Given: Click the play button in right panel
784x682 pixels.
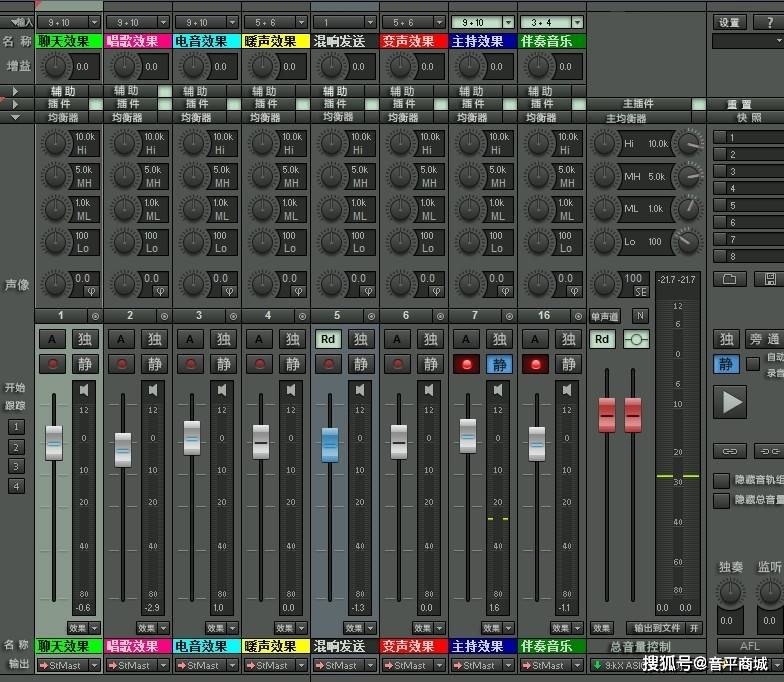Looking at the screenshot, I should 730,402.
